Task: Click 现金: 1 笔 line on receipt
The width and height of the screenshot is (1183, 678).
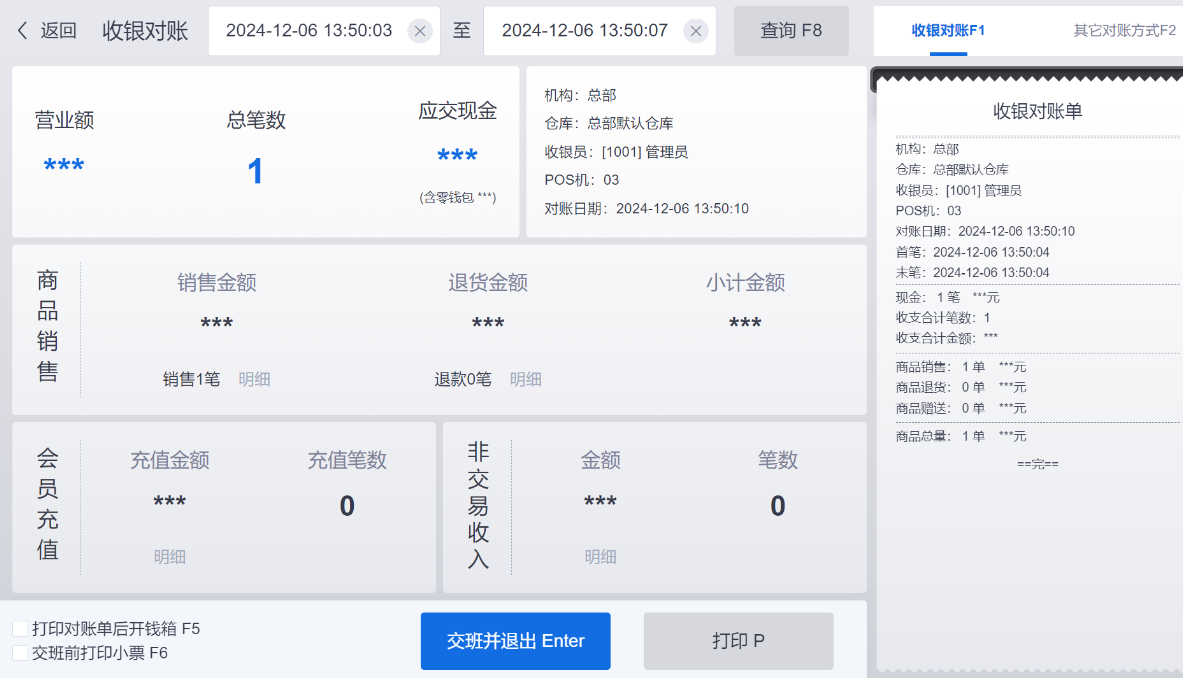Action: click(x=948, y=298)
